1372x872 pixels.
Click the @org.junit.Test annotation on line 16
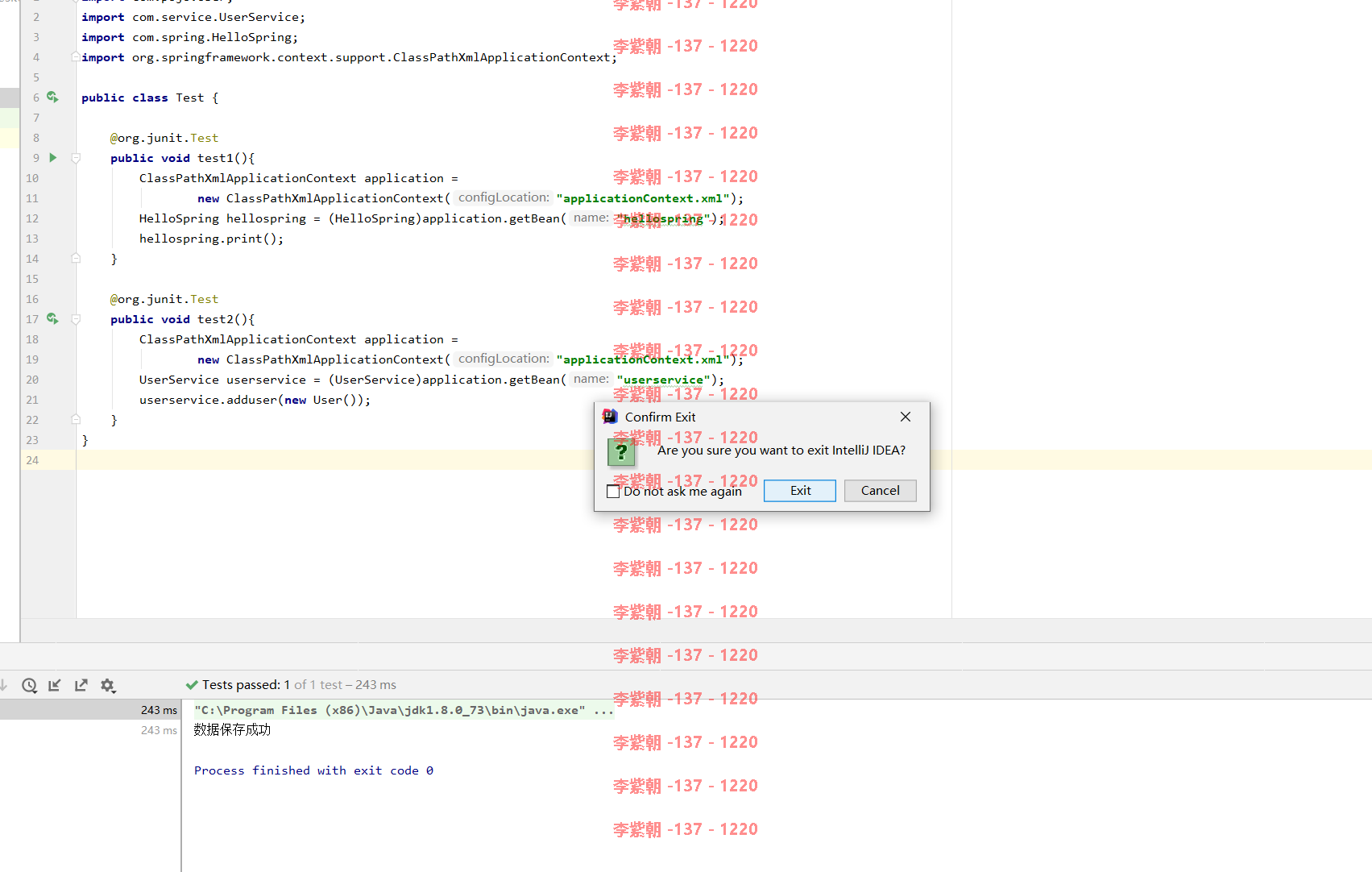tap(164, 299)
